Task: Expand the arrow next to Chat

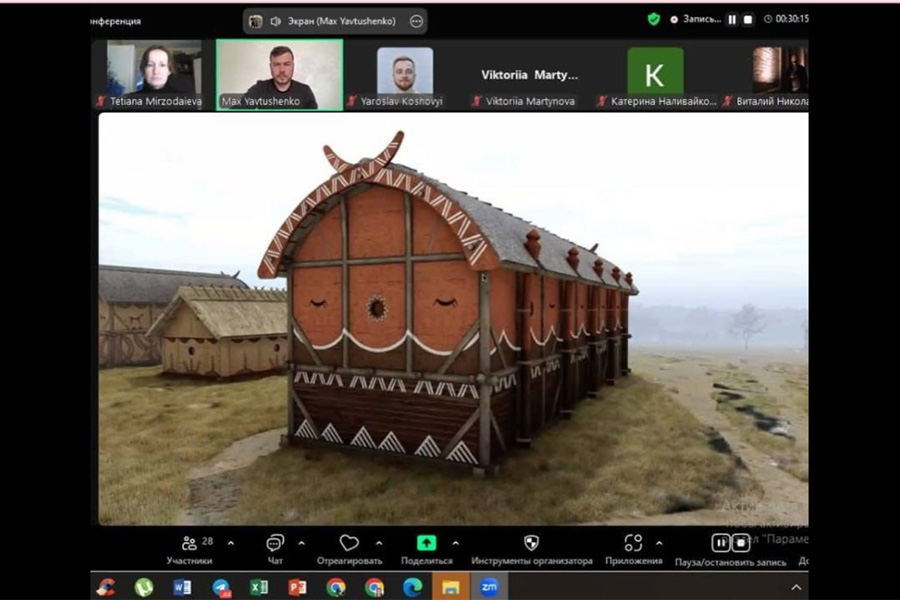Action: pyautogui.click(x=302, y=543)
